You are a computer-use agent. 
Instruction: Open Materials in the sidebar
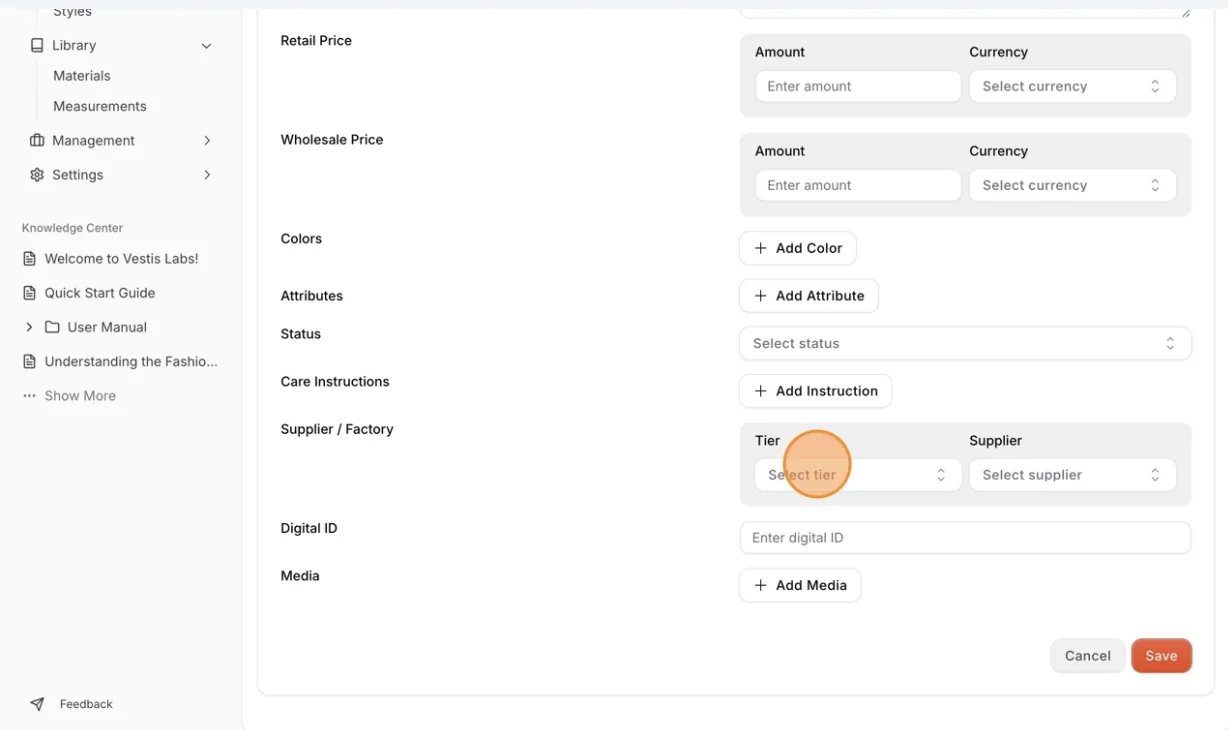tap(82, 76)
